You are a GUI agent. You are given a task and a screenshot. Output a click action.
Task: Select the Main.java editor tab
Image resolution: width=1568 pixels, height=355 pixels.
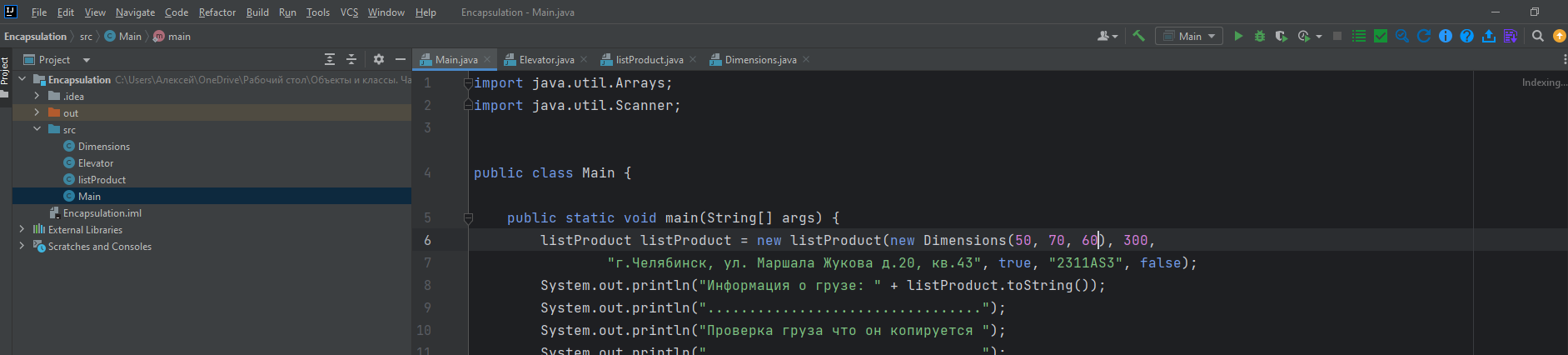click(455, 59)
